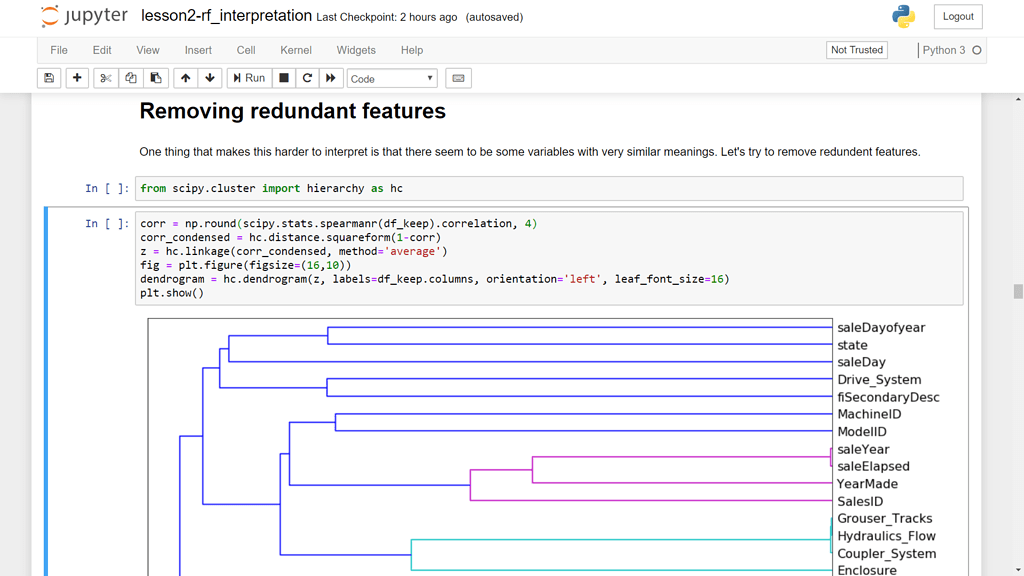Restart kernel and run all cells
This screenshot has height=576, width=1024.
(331, 77)
